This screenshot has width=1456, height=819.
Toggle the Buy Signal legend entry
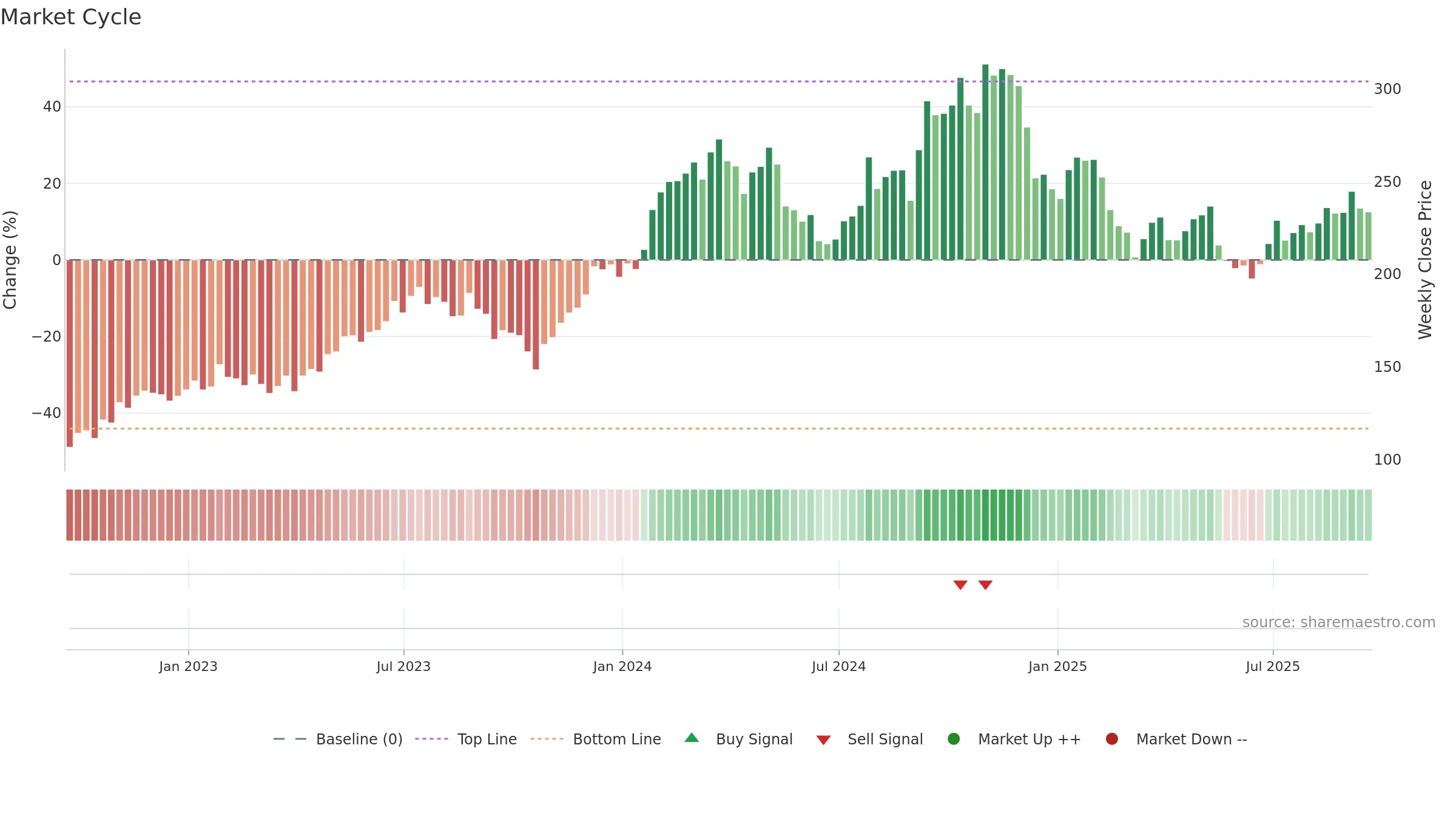[738, 740]
